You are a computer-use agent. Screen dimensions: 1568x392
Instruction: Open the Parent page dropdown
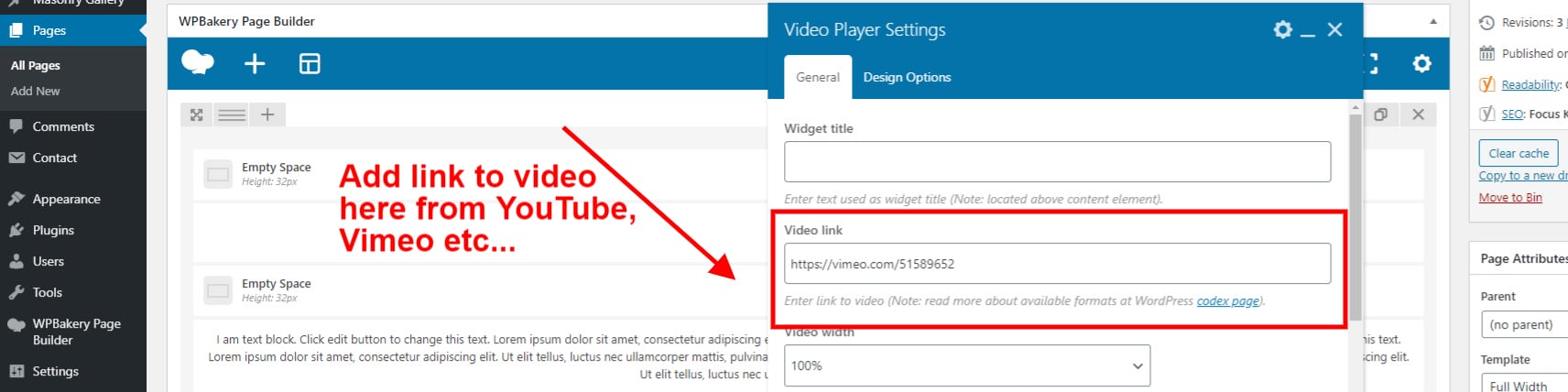pyautogui.click(x=1524, y=324)
